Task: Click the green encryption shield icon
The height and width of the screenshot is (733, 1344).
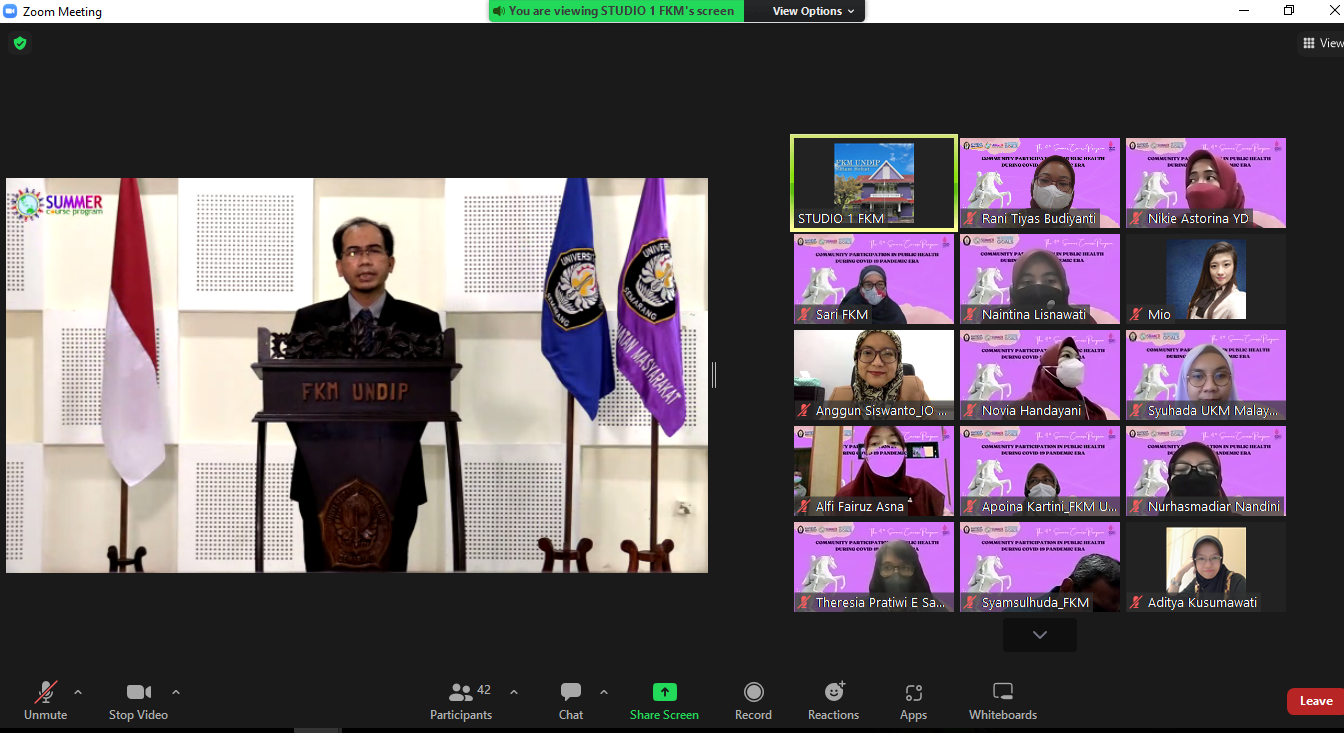Action: pos(19,43)
